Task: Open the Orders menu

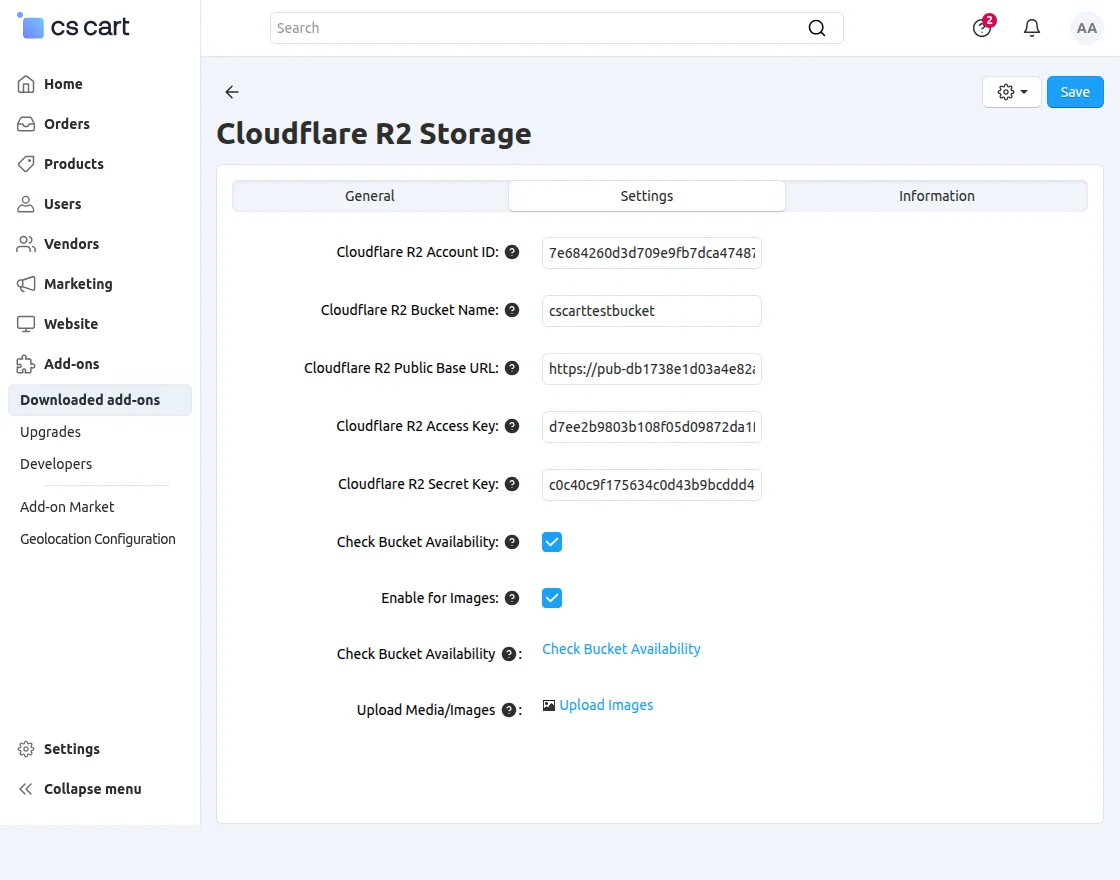Action: coord(66,124)
